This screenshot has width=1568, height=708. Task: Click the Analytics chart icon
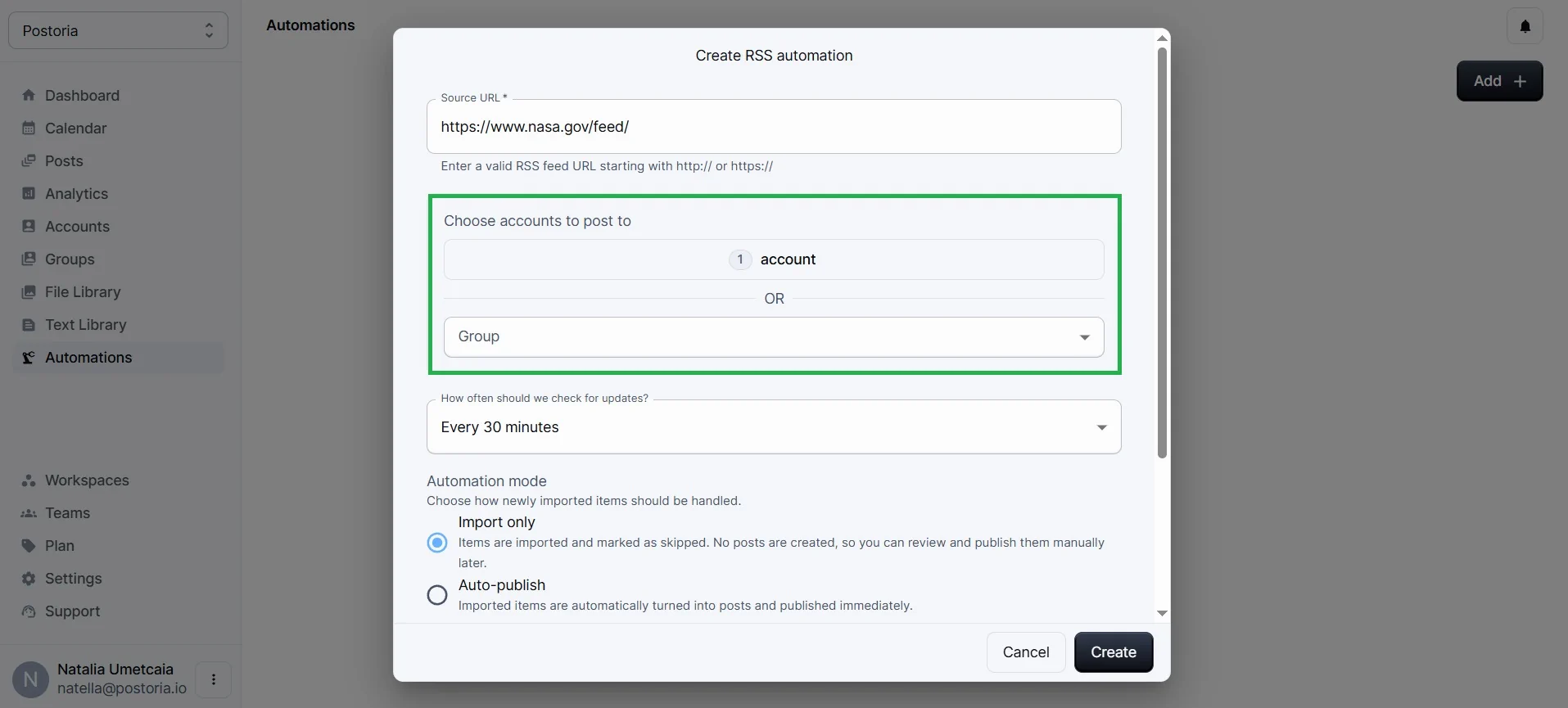click(x=29, y=193)
